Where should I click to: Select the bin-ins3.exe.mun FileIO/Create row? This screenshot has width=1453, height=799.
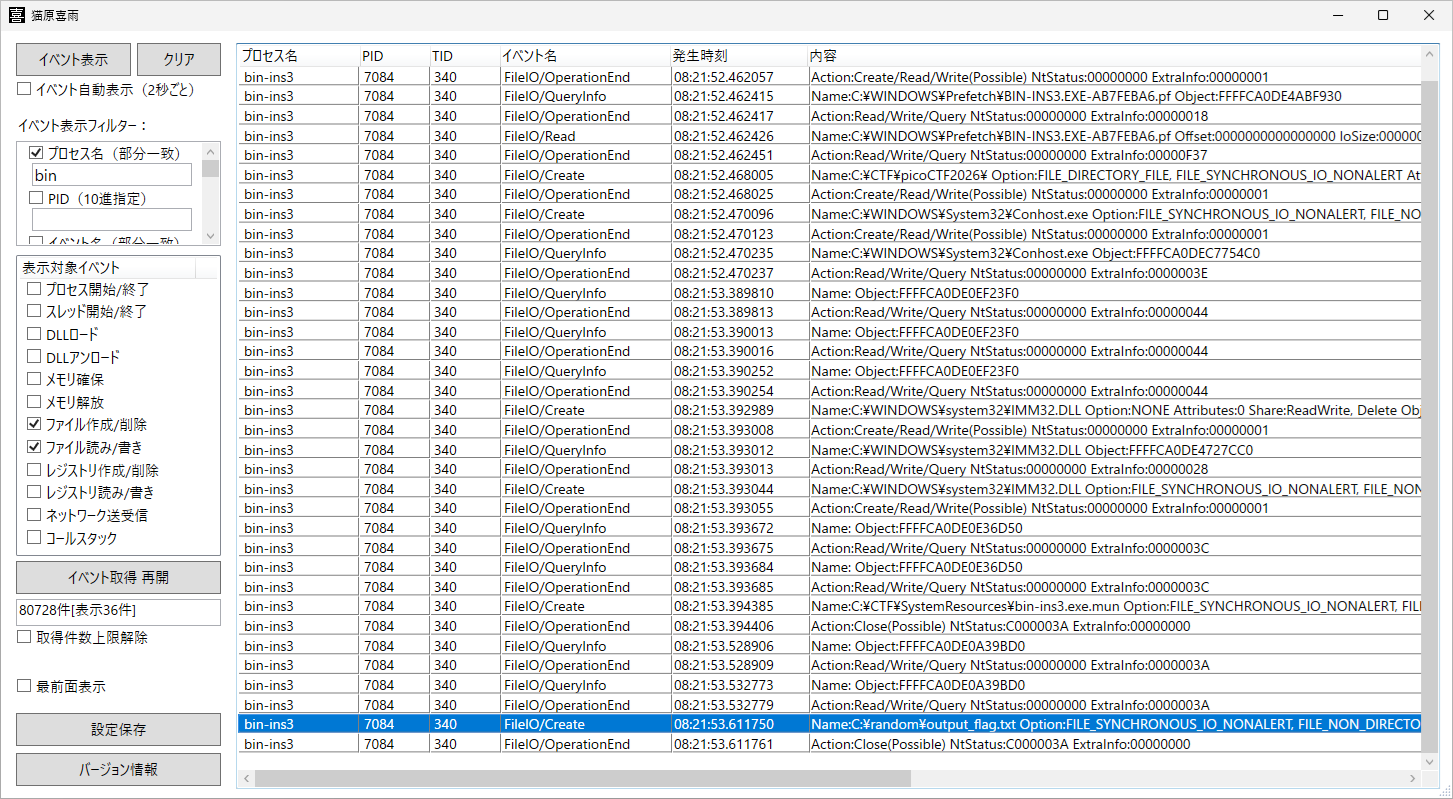(x=830, y=606)
